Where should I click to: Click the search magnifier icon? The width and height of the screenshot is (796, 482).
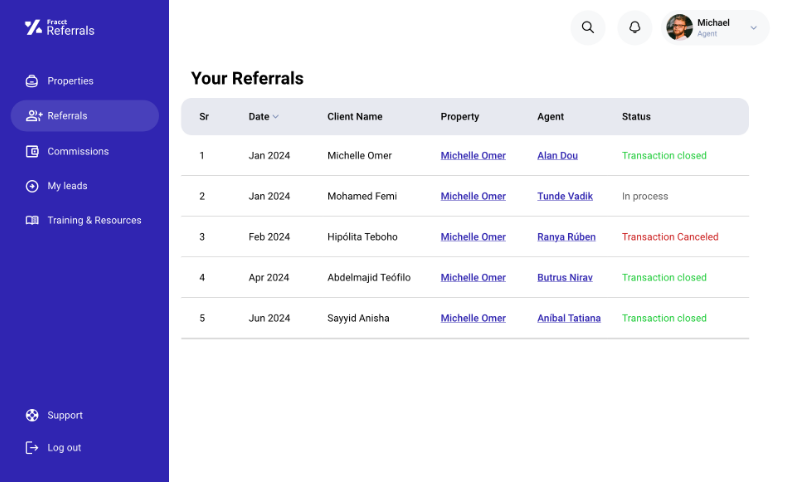588,27
